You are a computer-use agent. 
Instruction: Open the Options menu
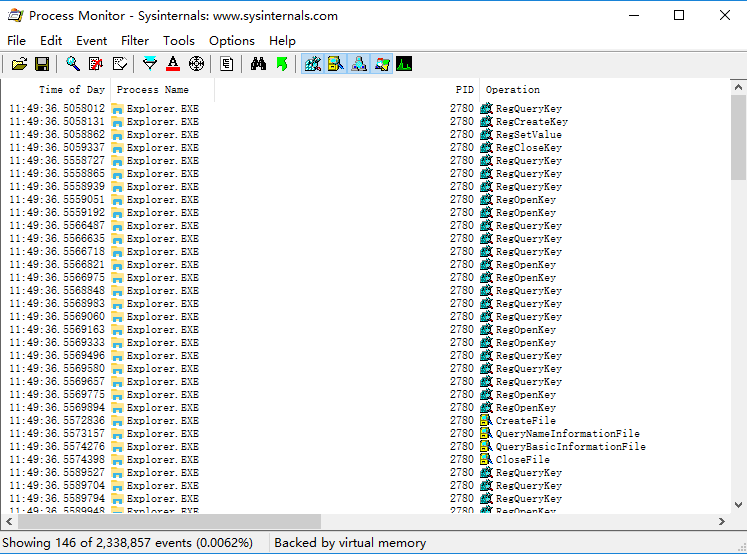(x=232, y=41)
